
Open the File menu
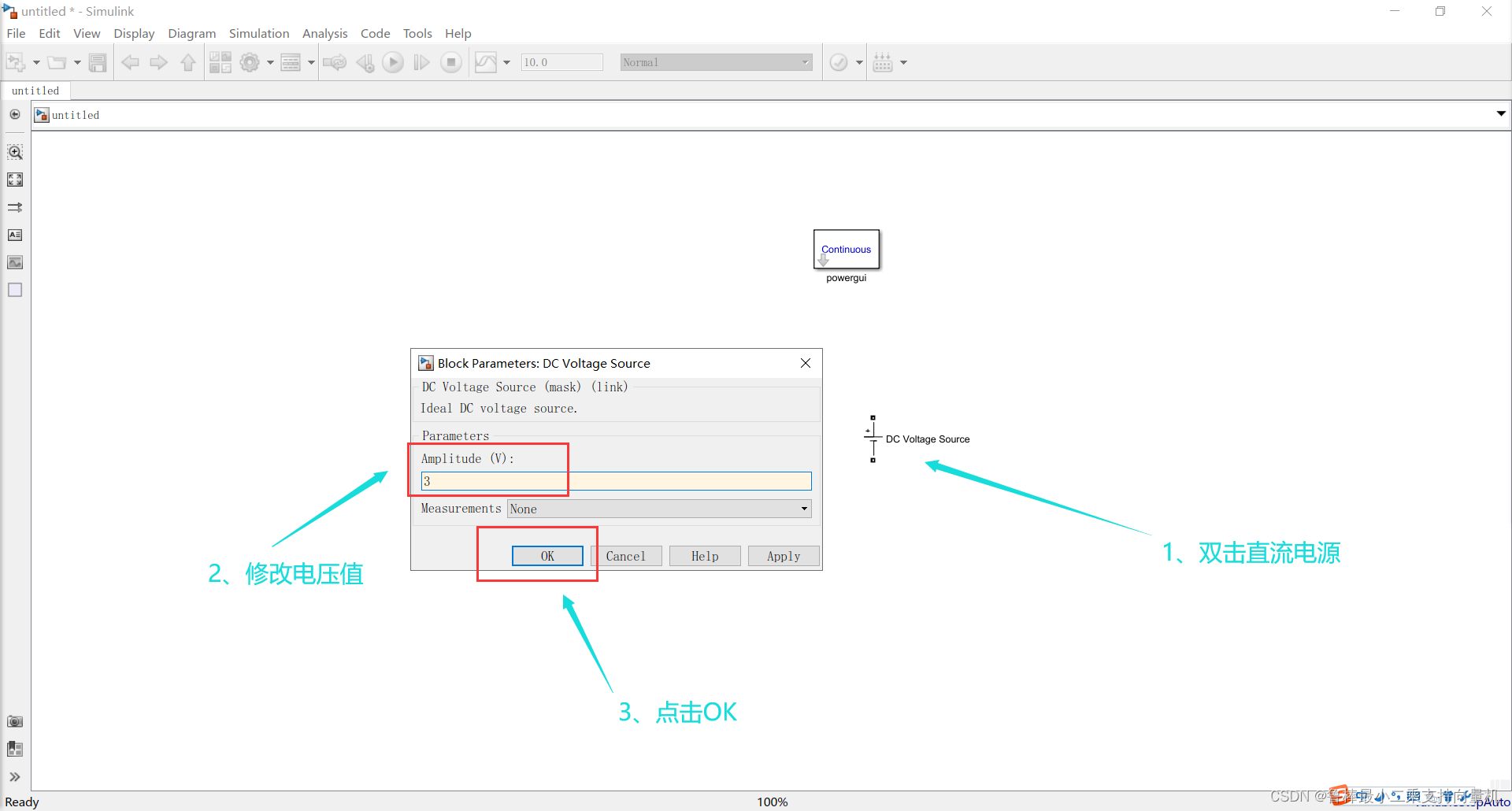[x=16, y=33]
